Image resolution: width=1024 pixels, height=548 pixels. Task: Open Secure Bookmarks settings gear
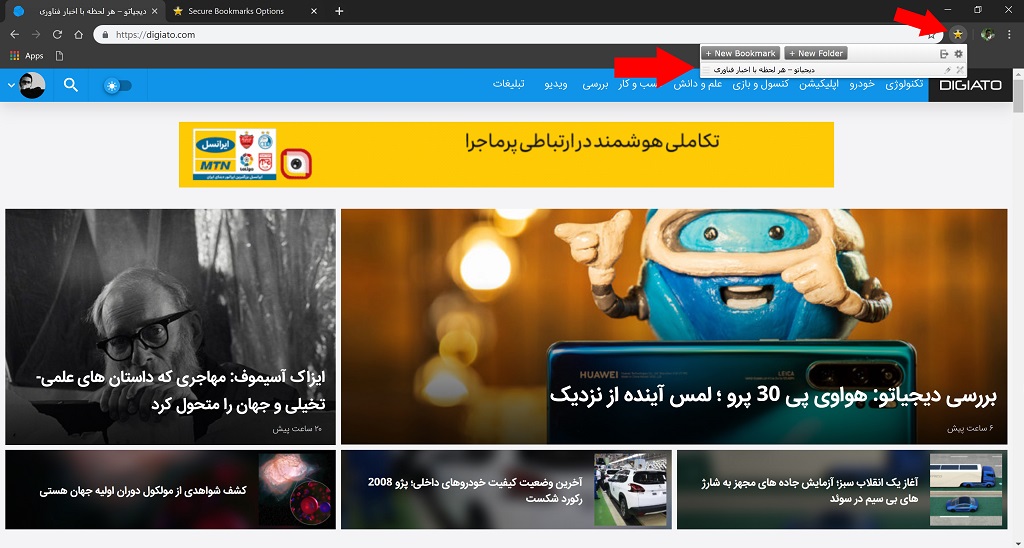[959, 54]
